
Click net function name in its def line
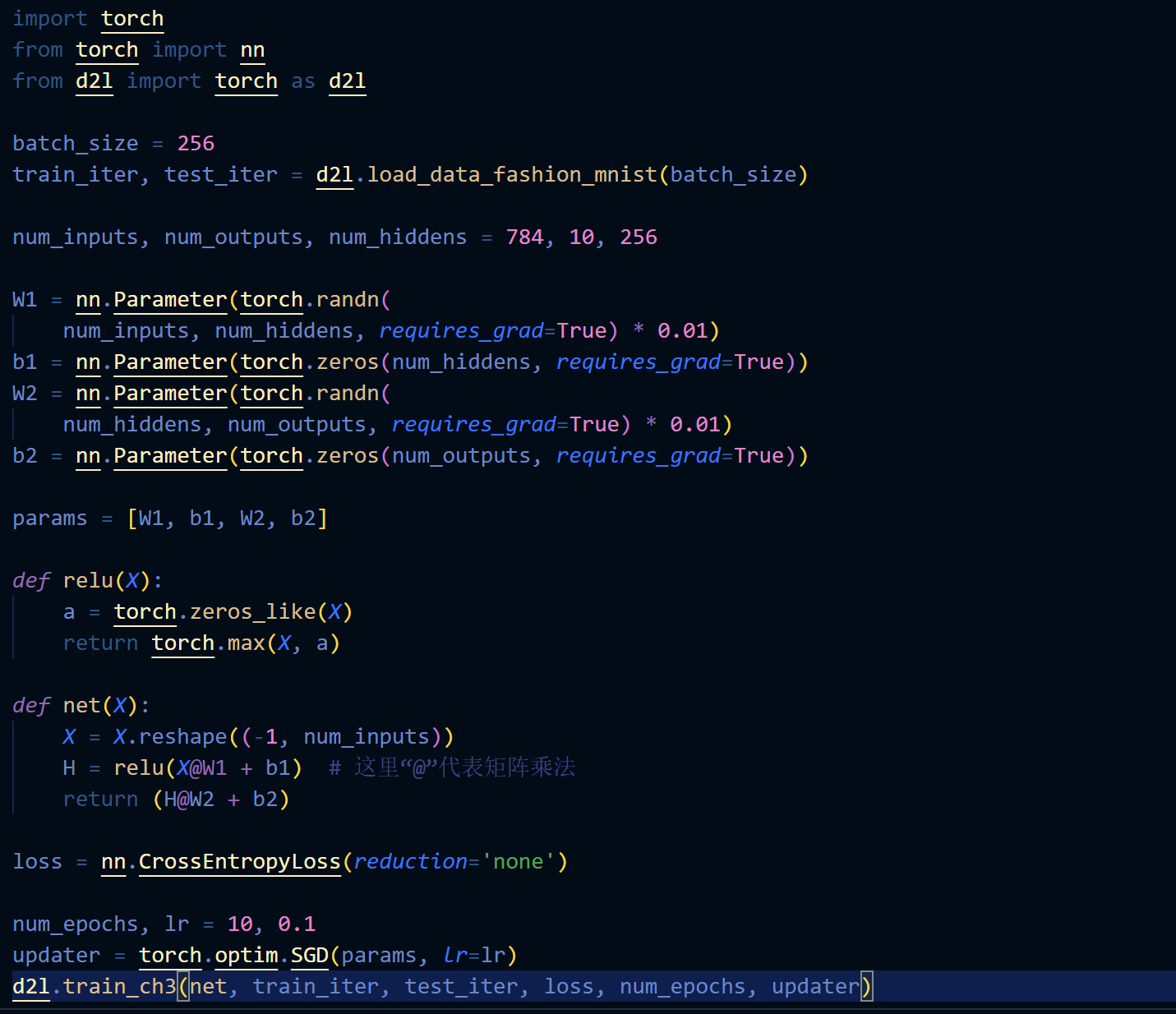point(81,706)
